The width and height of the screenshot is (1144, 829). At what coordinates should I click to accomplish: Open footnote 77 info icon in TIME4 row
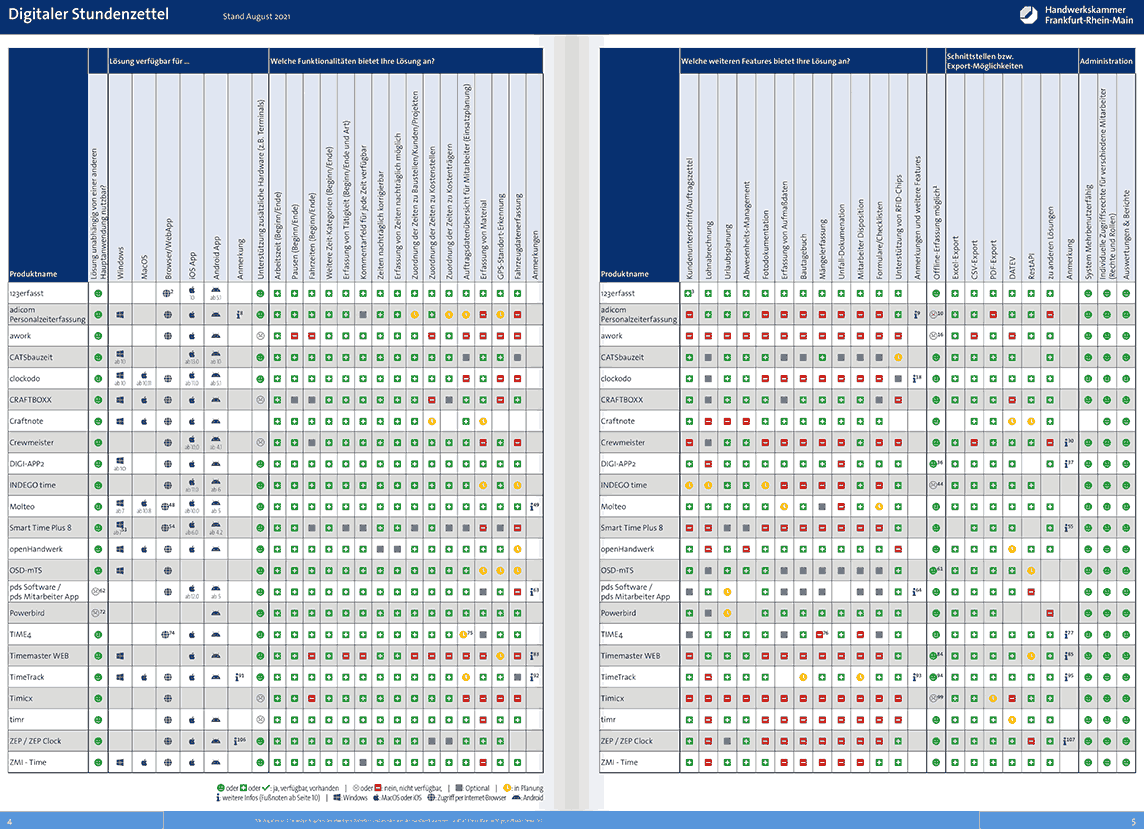1069,635
